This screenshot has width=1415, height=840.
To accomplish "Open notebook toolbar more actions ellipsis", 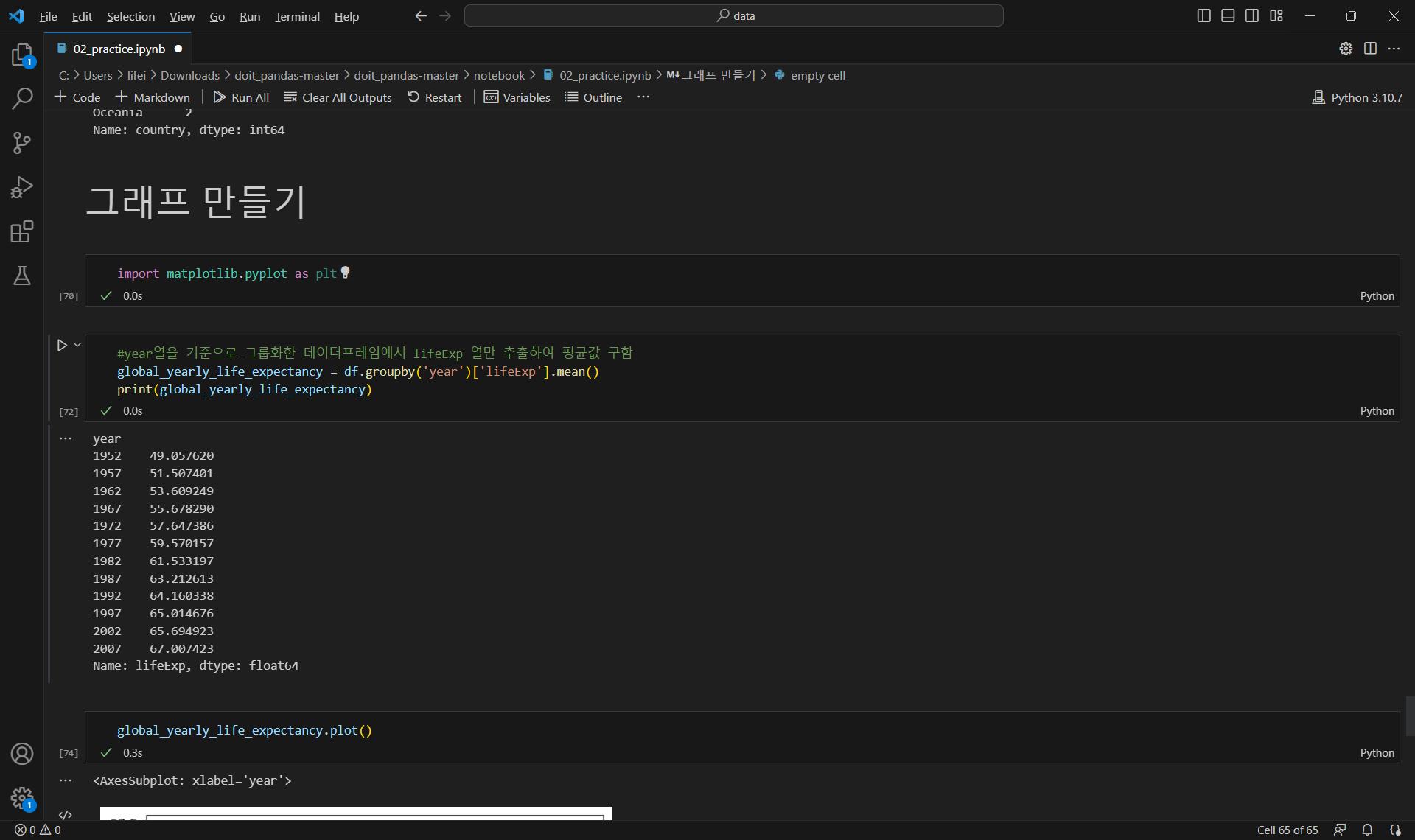I will (643, 97).
